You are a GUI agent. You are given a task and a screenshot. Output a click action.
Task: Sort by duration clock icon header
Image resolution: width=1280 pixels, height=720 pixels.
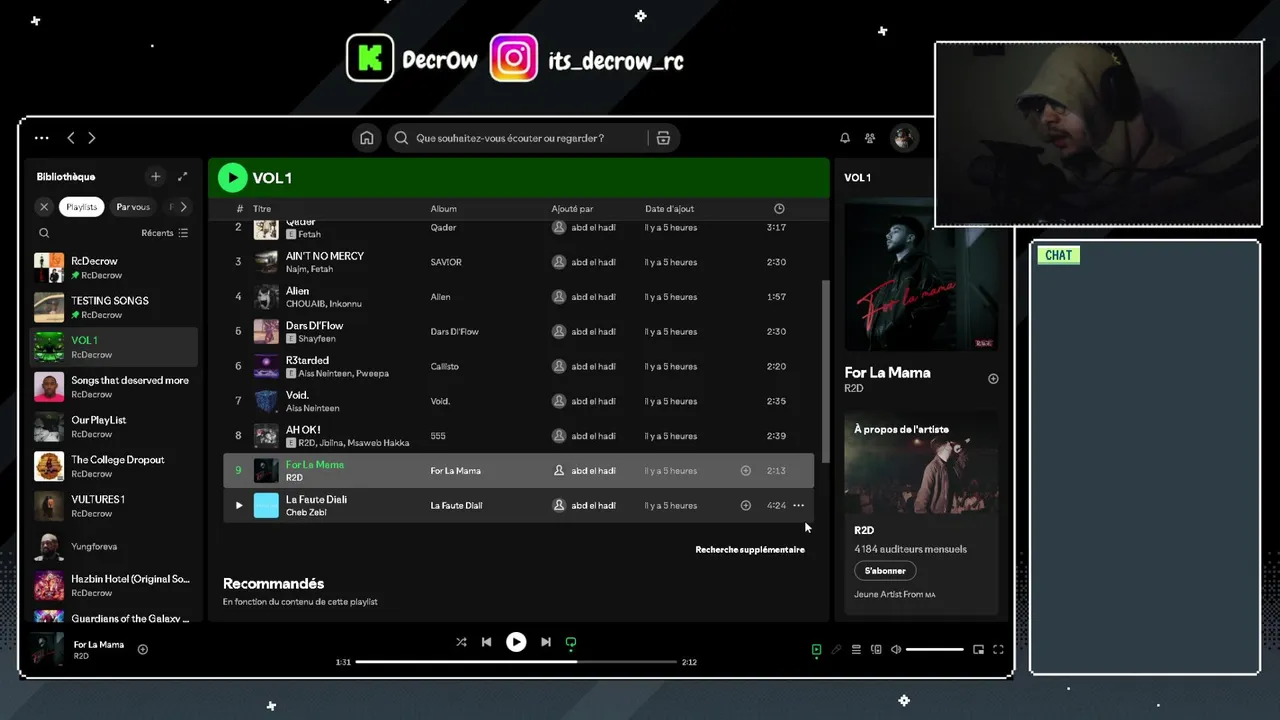tap(779, 209)
